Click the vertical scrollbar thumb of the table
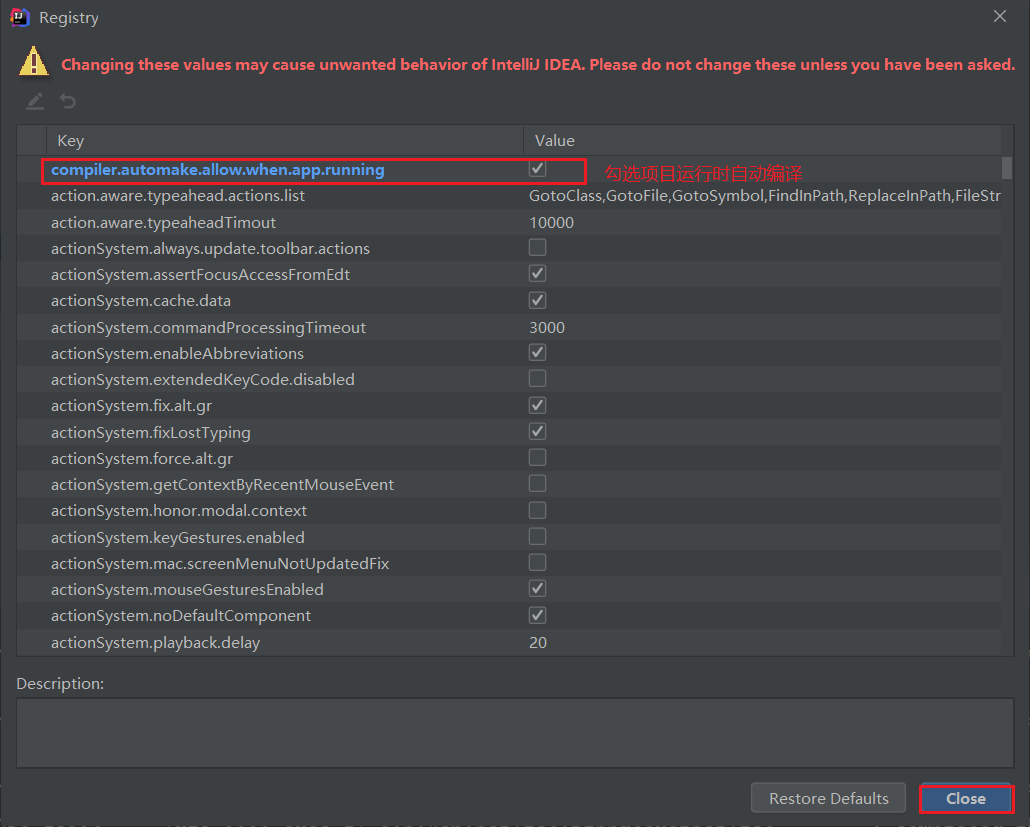This screenshot has width=1030, height=827. [1007, 168]
